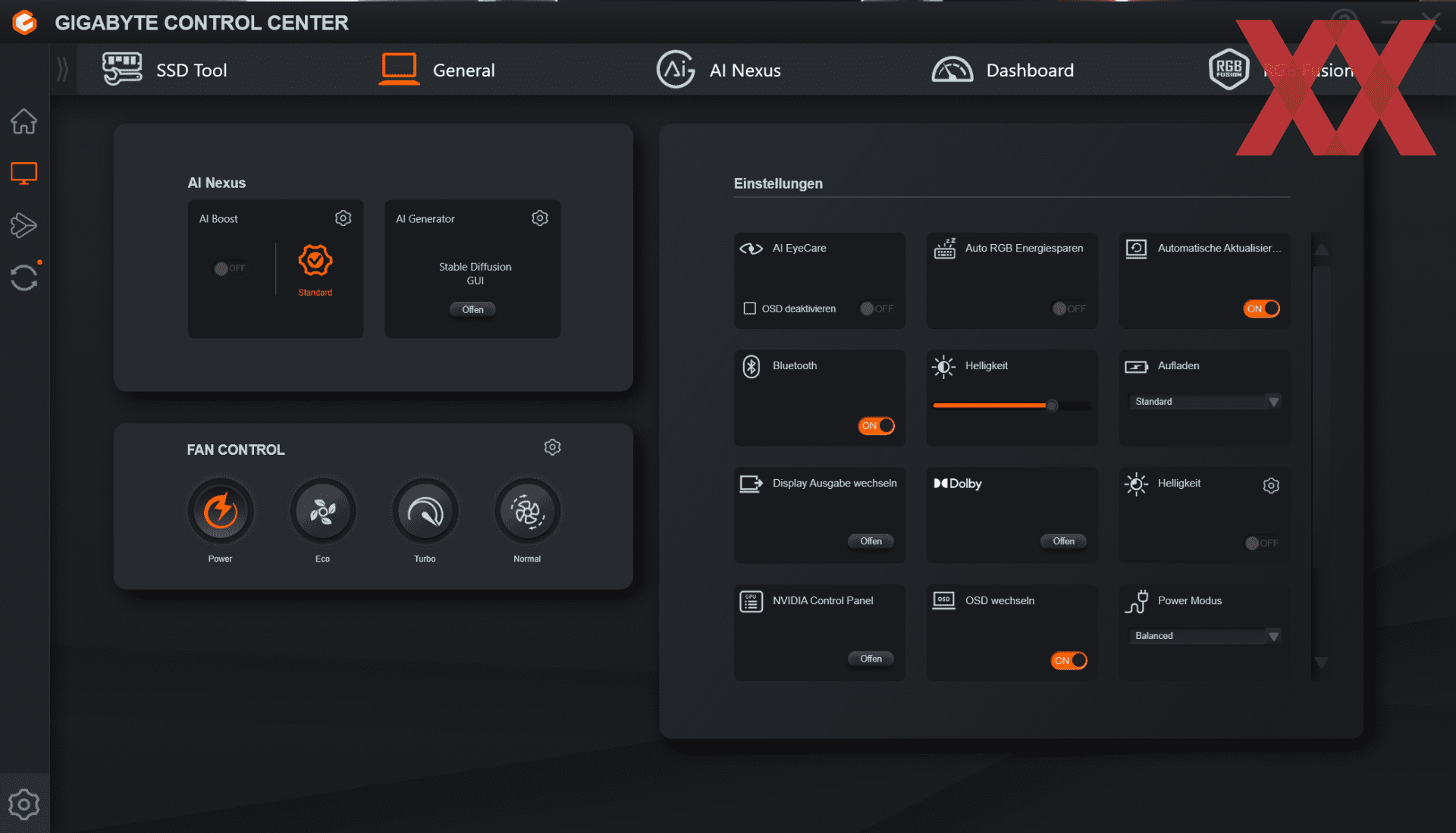Toggle Auto RGB Energiesparen switch
The image size is (1456, 833).
(1069, 308)
